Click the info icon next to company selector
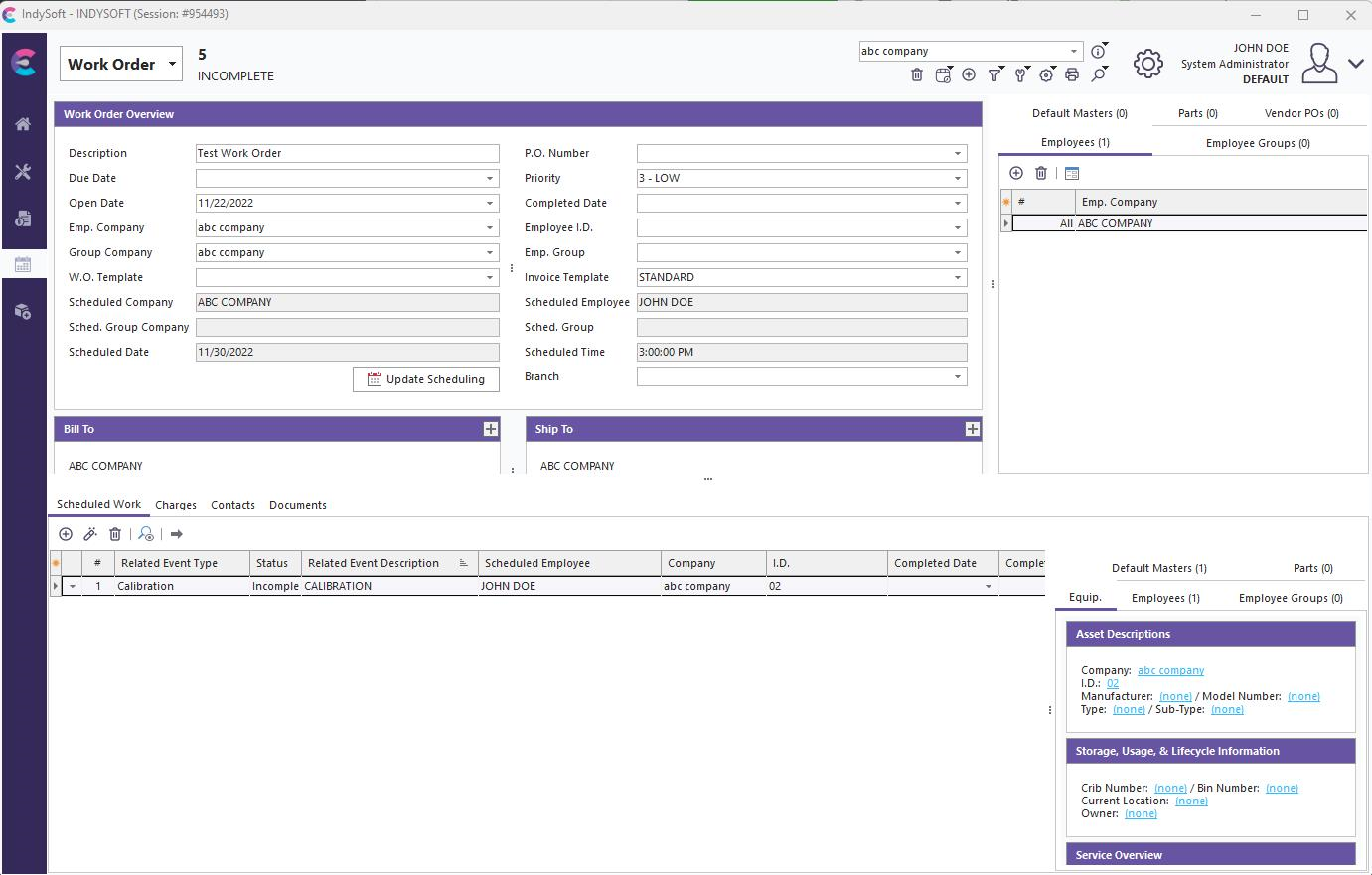This screenshot has height=875, width=1372. [x=1098, y=51]
